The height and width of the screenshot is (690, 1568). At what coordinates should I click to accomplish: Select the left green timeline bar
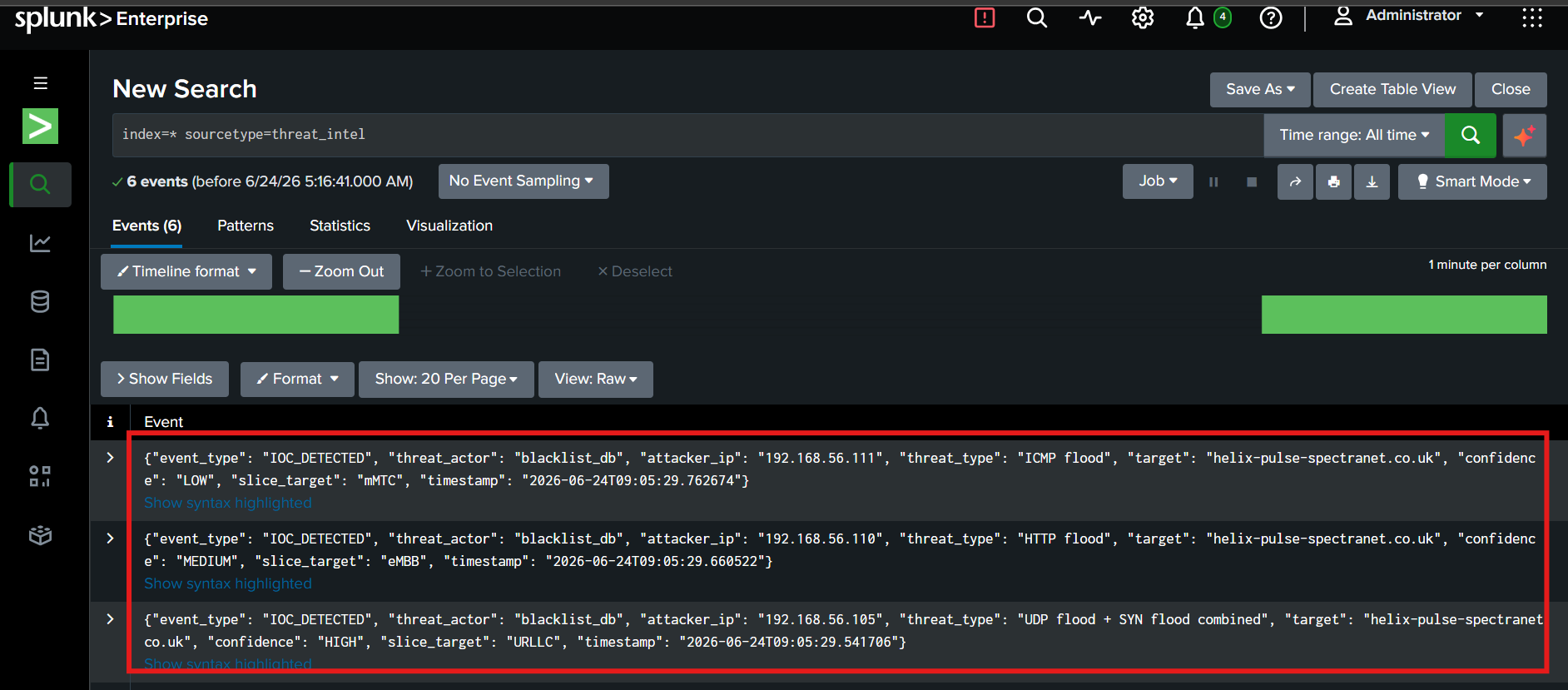[x=256, y=315]
